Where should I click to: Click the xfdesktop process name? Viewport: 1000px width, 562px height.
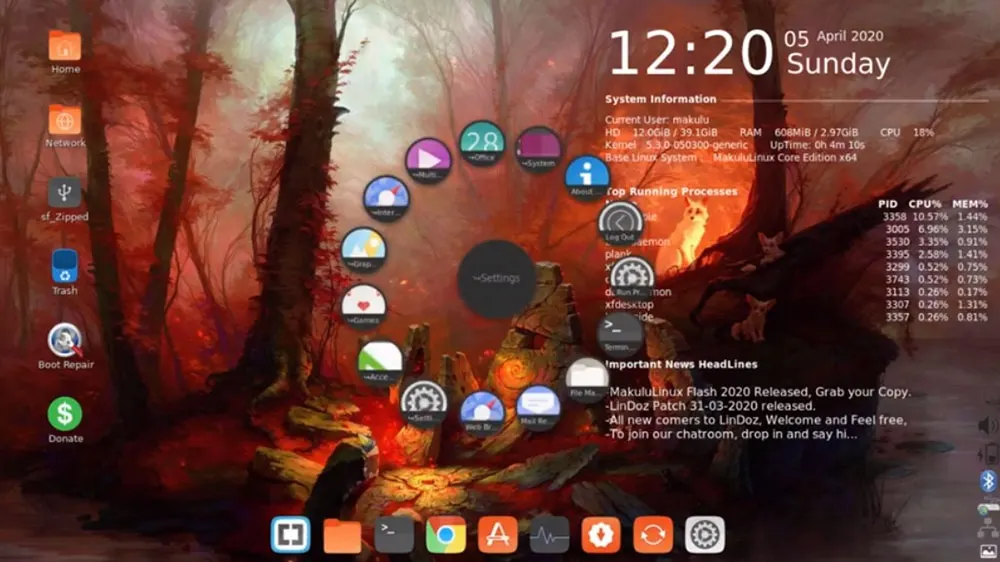click(x=629, y=304)
